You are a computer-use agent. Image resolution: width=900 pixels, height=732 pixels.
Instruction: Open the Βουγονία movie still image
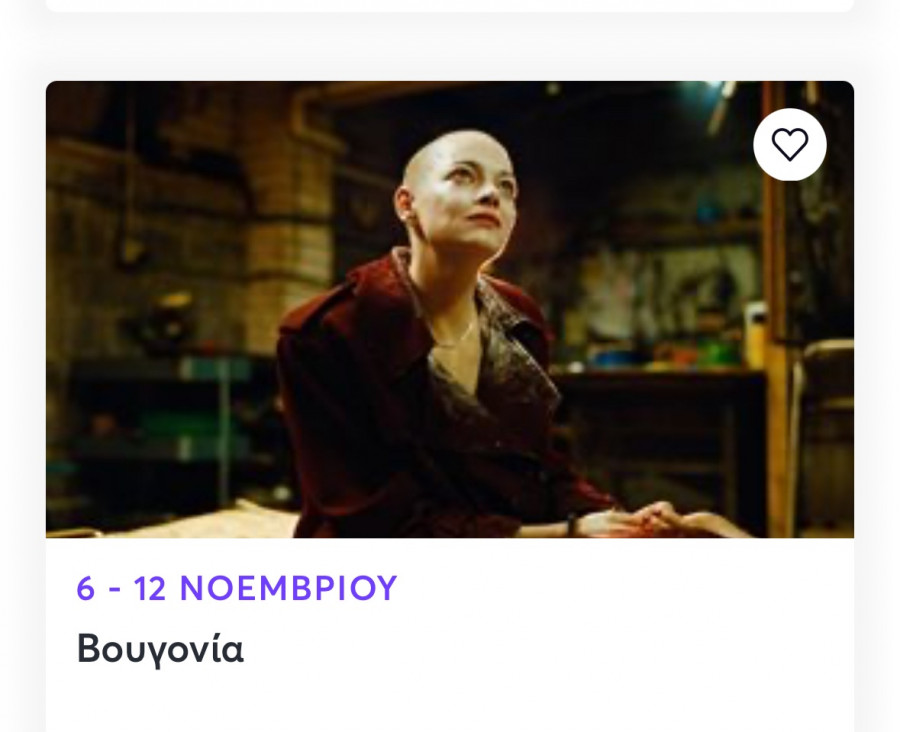(x=450, y=309)
